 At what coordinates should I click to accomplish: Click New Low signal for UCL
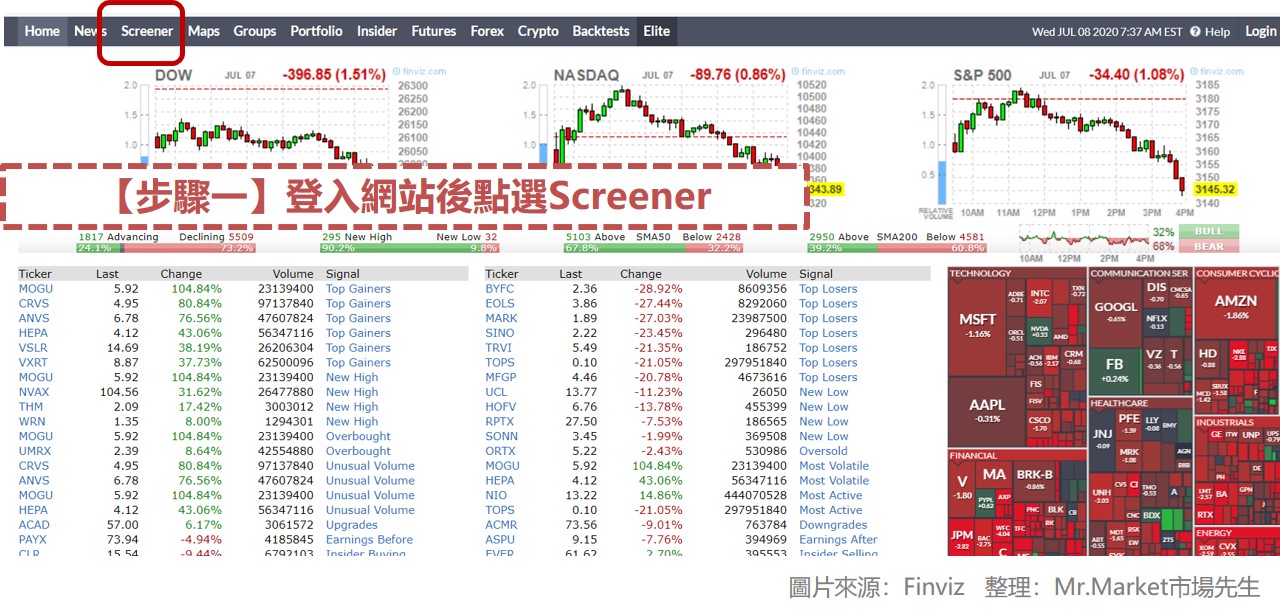[x=824, y=392]
